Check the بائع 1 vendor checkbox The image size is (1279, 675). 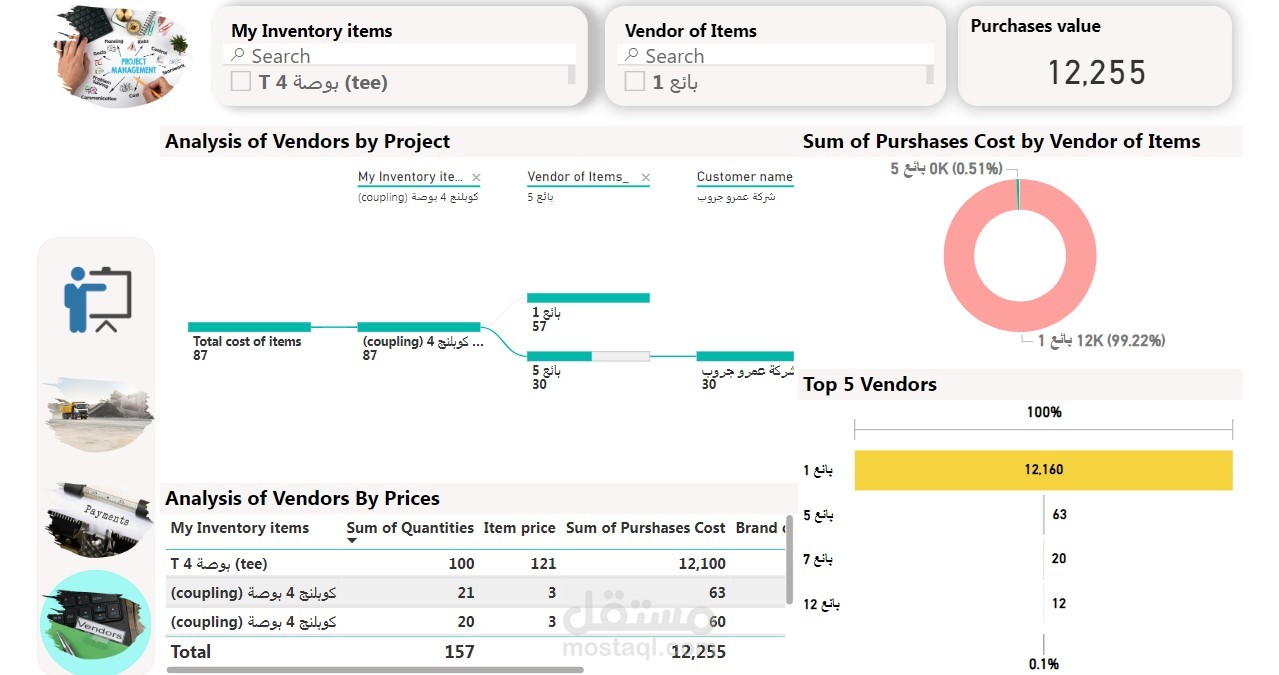tap(635, 82)
